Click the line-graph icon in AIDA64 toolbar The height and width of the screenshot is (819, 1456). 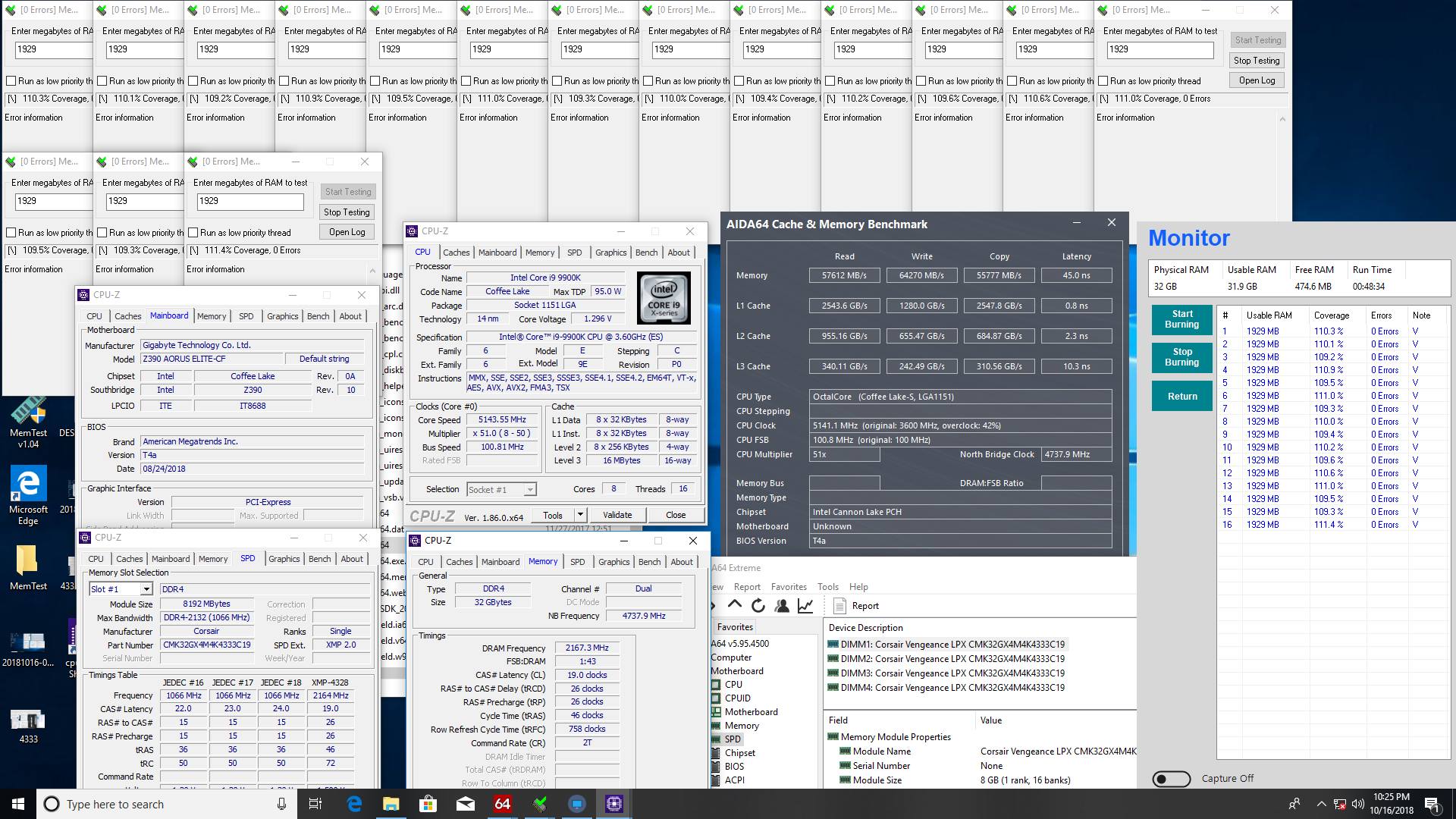point(805,605)
